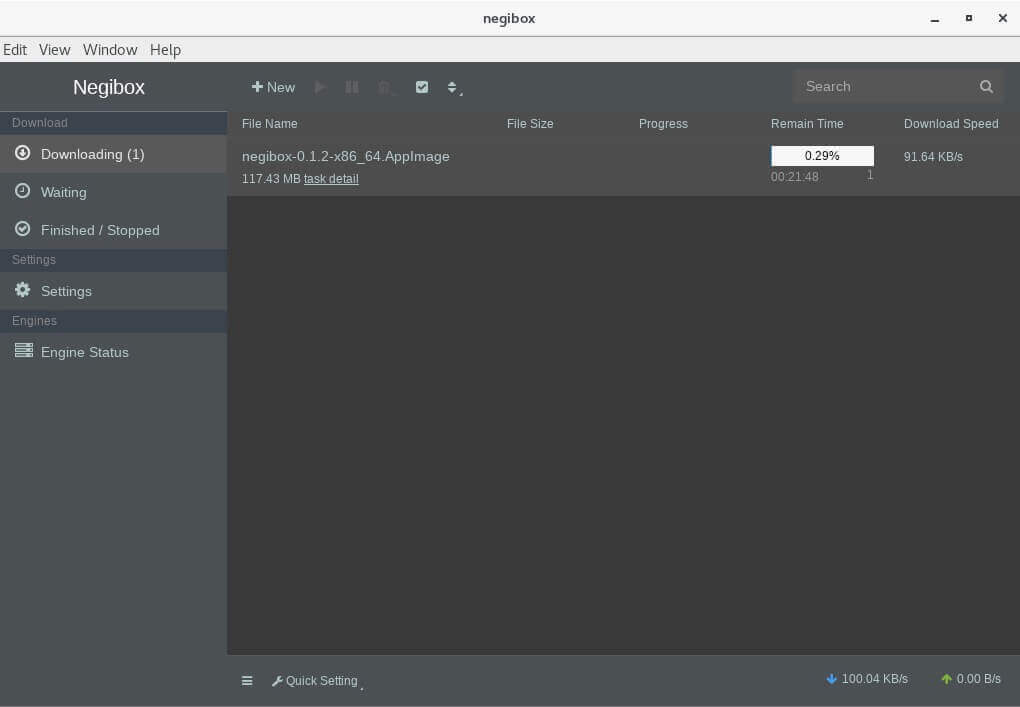Maximize the negibox window
1020x707 pixels.
(x=969, y=18)
